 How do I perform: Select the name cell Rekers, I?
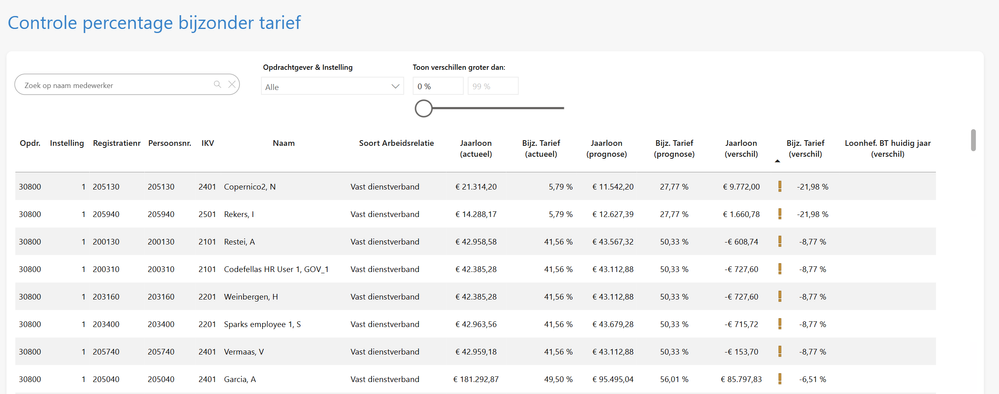pos(239,214)
